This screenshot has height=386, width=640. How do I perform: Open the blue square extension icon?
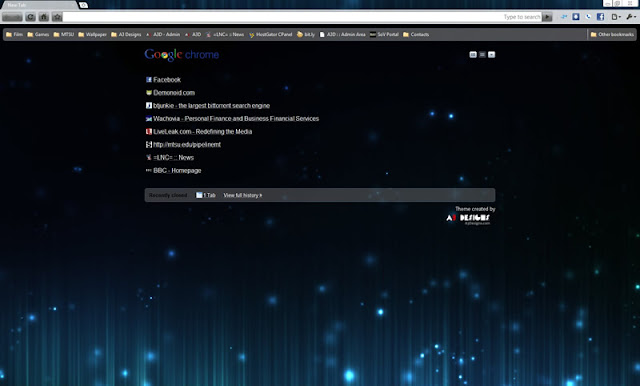point(576,17)
